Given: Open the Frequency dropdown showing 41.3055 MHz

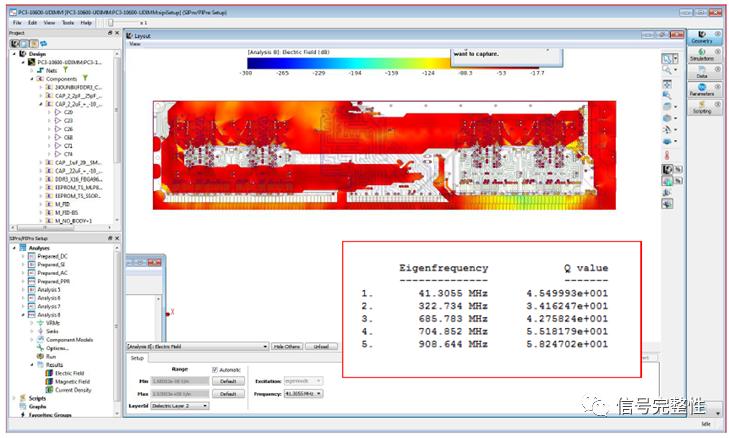Looking at the screenshot, I should tap(303, 394).
